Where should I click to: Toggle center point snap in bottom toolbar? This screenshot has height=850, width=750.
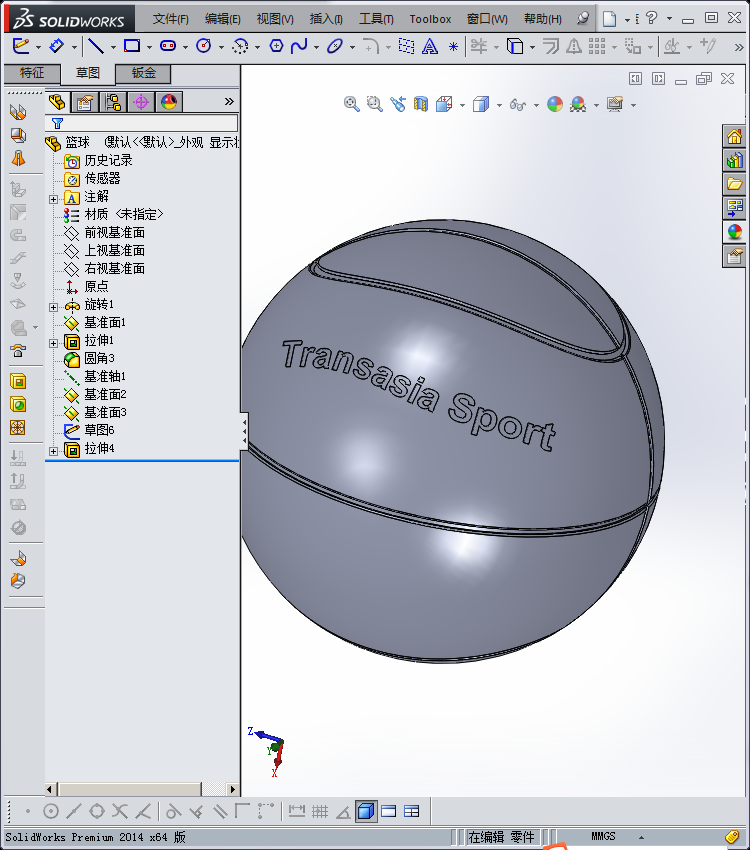(50, 811)
